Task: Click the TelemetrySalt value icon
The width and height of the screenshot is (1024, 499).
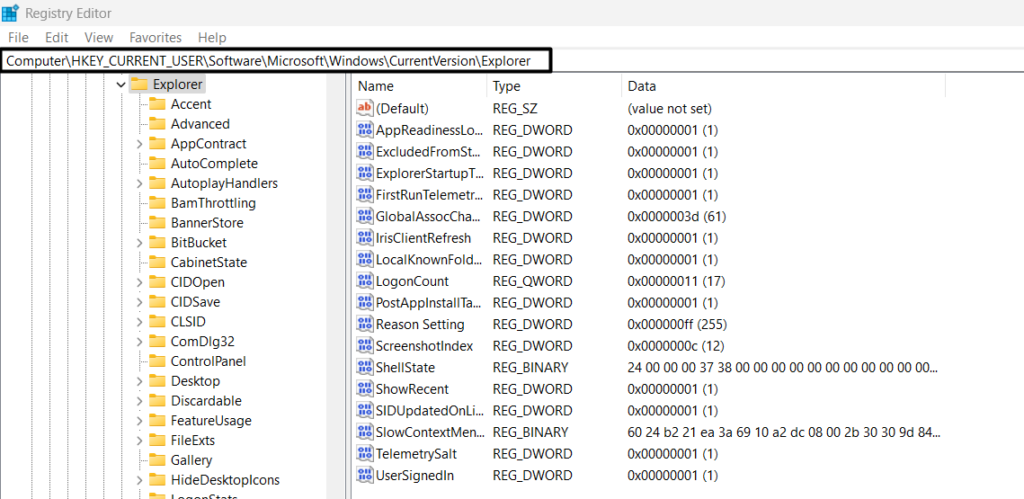Action: coord(365,454)
